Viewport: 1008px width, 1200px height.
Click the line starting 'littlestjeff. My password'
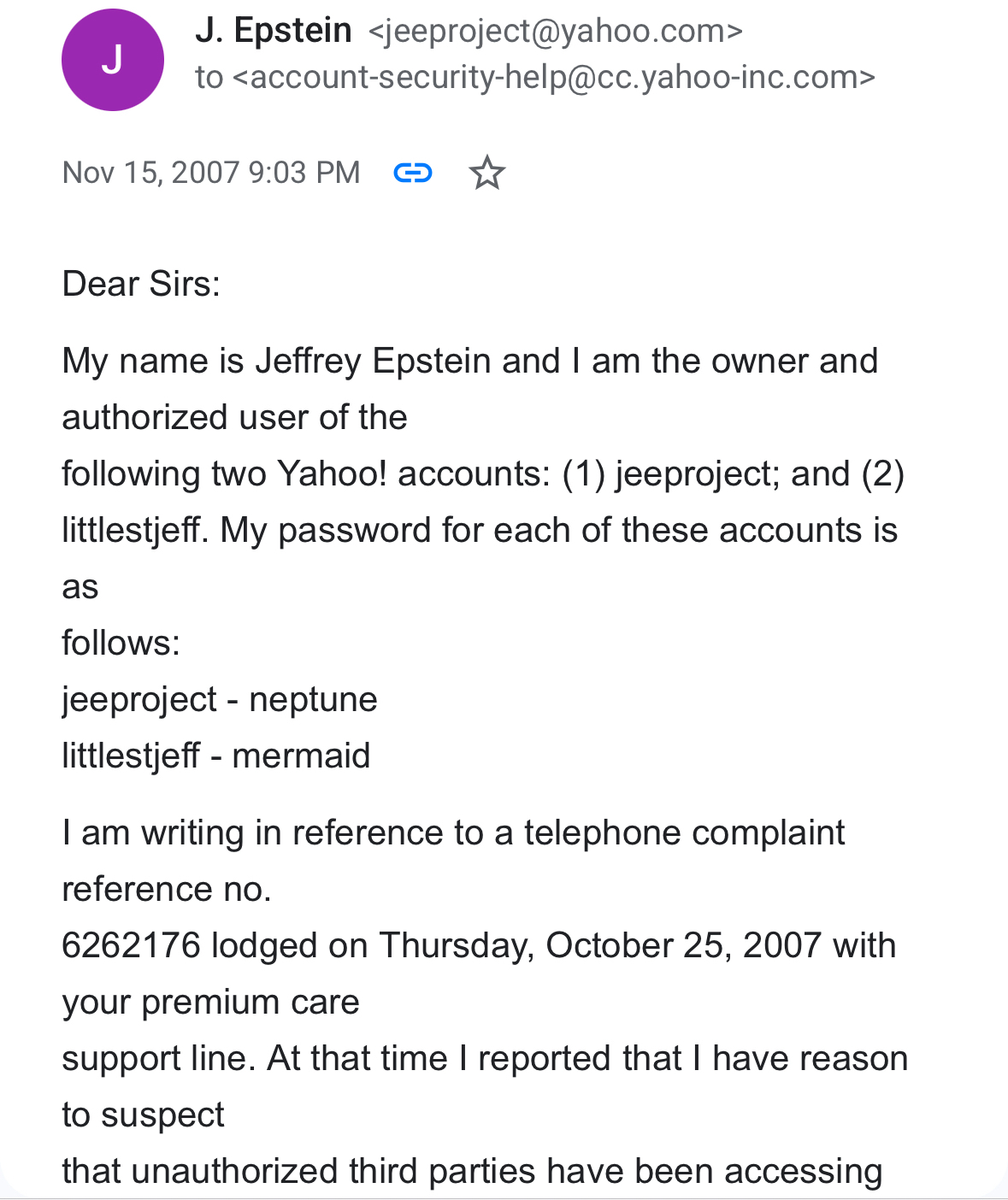click(x=479, y=530)
